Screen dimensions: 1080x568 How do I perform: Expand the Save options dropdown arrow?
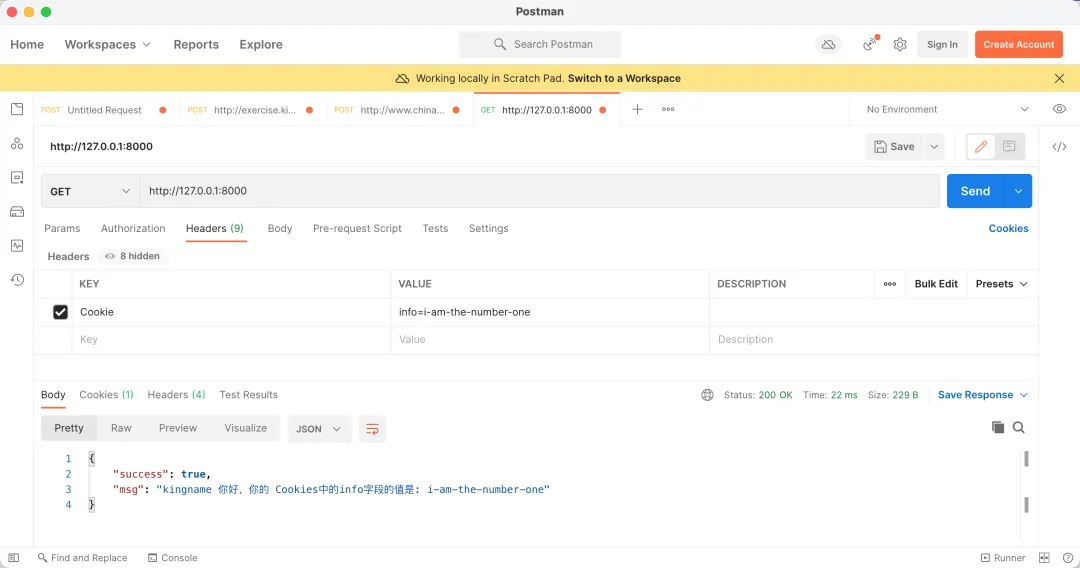pyautogui.click(x=934, y=147)
